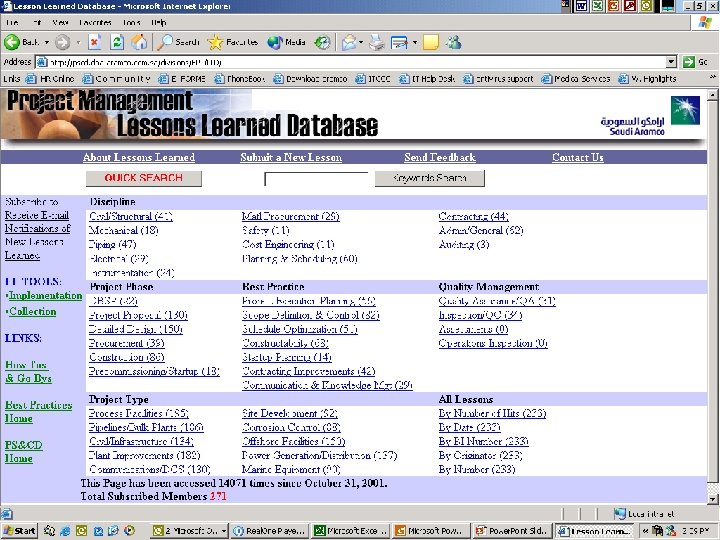Click the Windows Start button
Screen dimensions: 720x540
[x=19, y=531]
